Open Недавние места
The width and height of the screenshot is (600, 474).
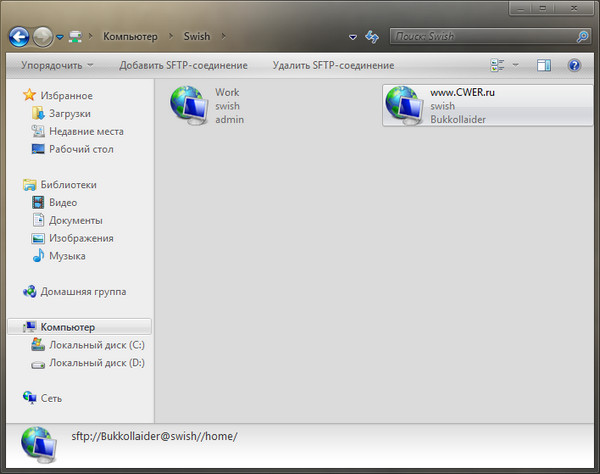pos(86,132)
